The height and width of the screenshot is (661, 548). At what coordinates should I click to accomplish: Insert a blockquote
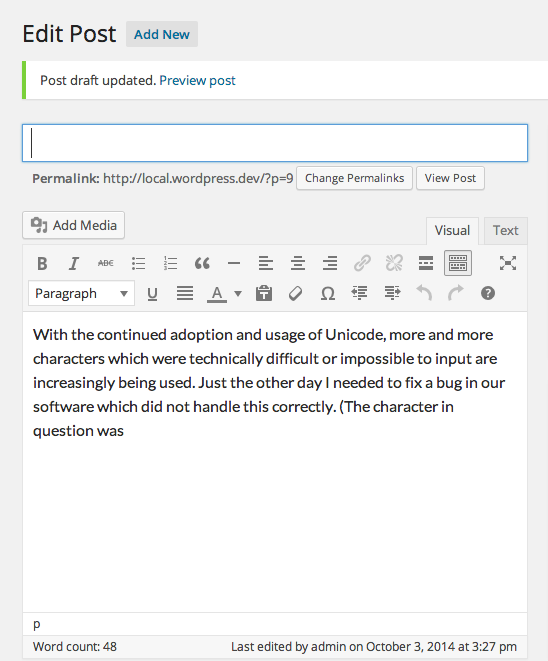pos(202,263)
